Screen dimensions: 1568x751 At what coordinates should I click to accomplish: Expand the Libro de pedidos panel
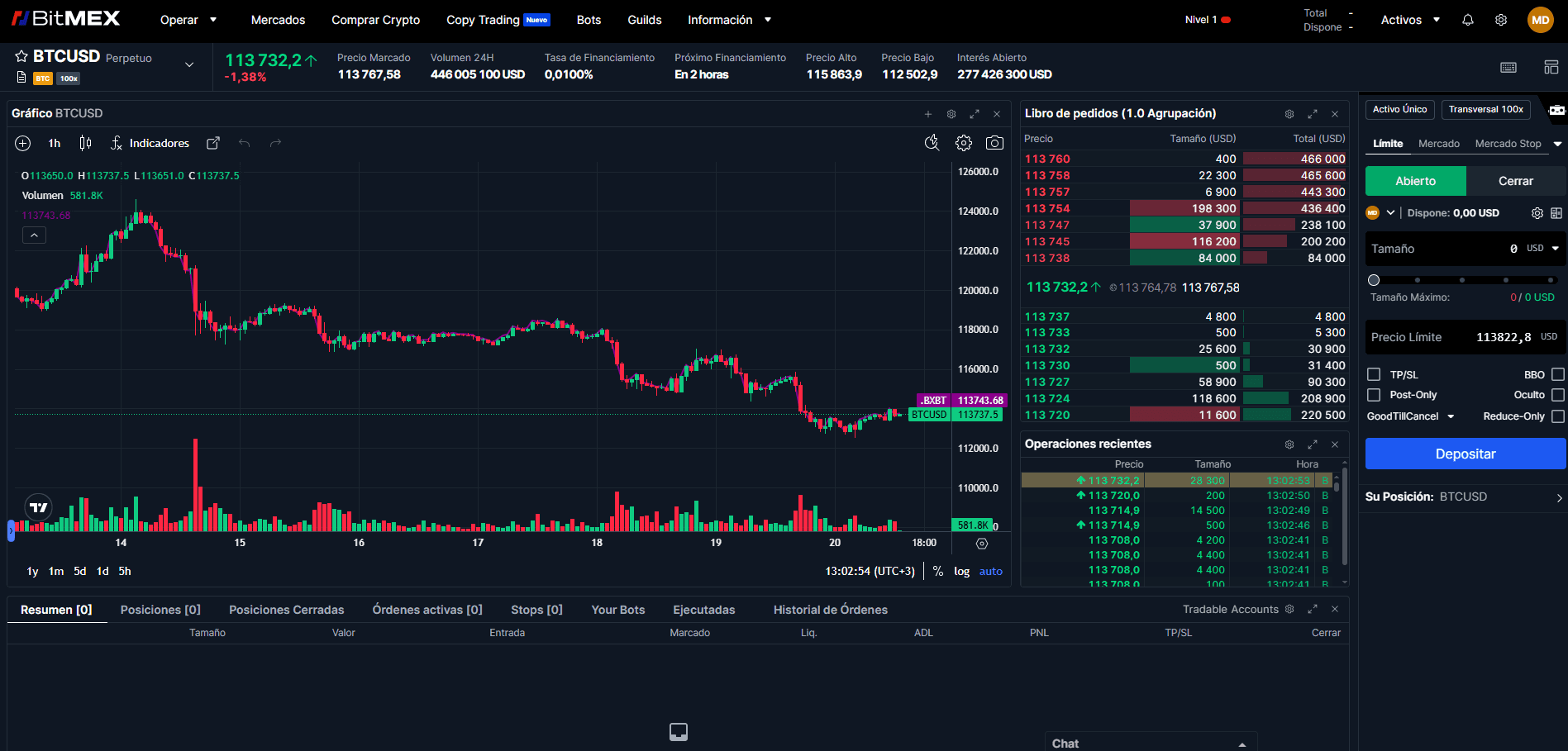tap(1313, 114)
